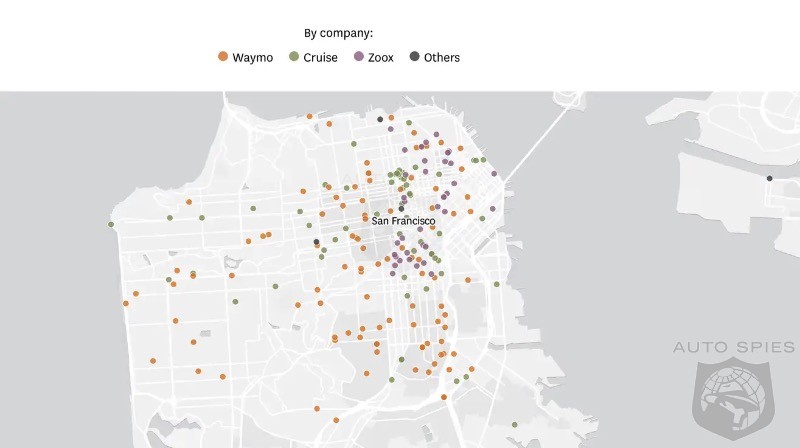The height and width of the screenshot is (448, 800).
Task: Click the dark dot at the map's northern edge
Action: [380, 120]
